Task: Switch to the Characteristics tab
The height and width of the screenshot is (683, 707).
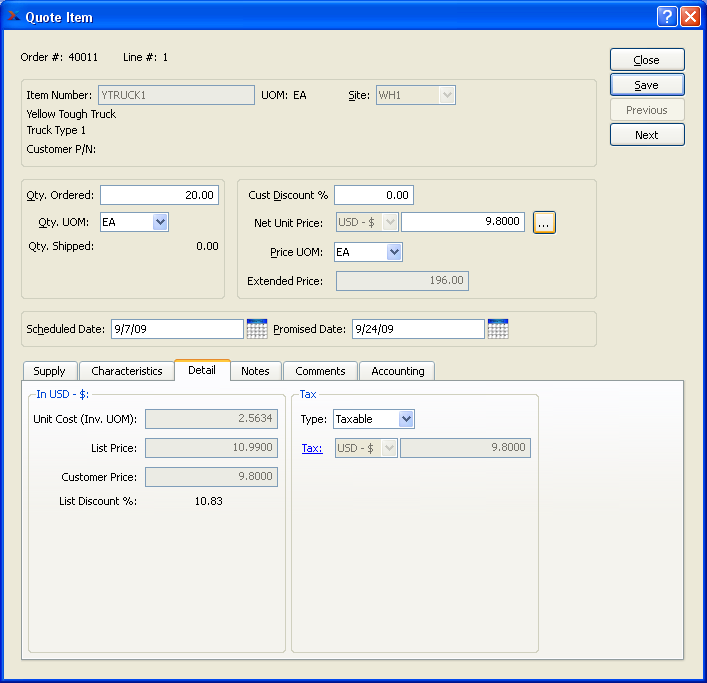Action: (126, 371)
